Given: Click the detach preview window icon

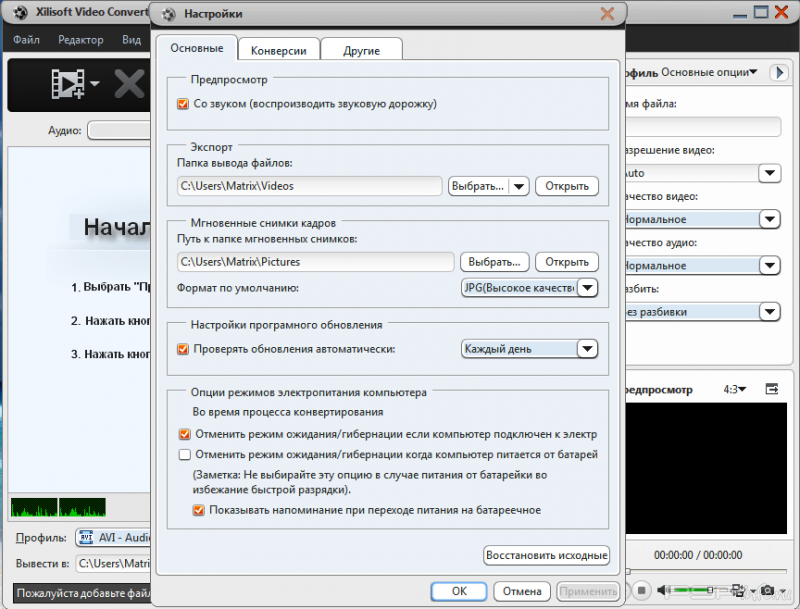Looking at the screenshot, I should click(771, 388).
